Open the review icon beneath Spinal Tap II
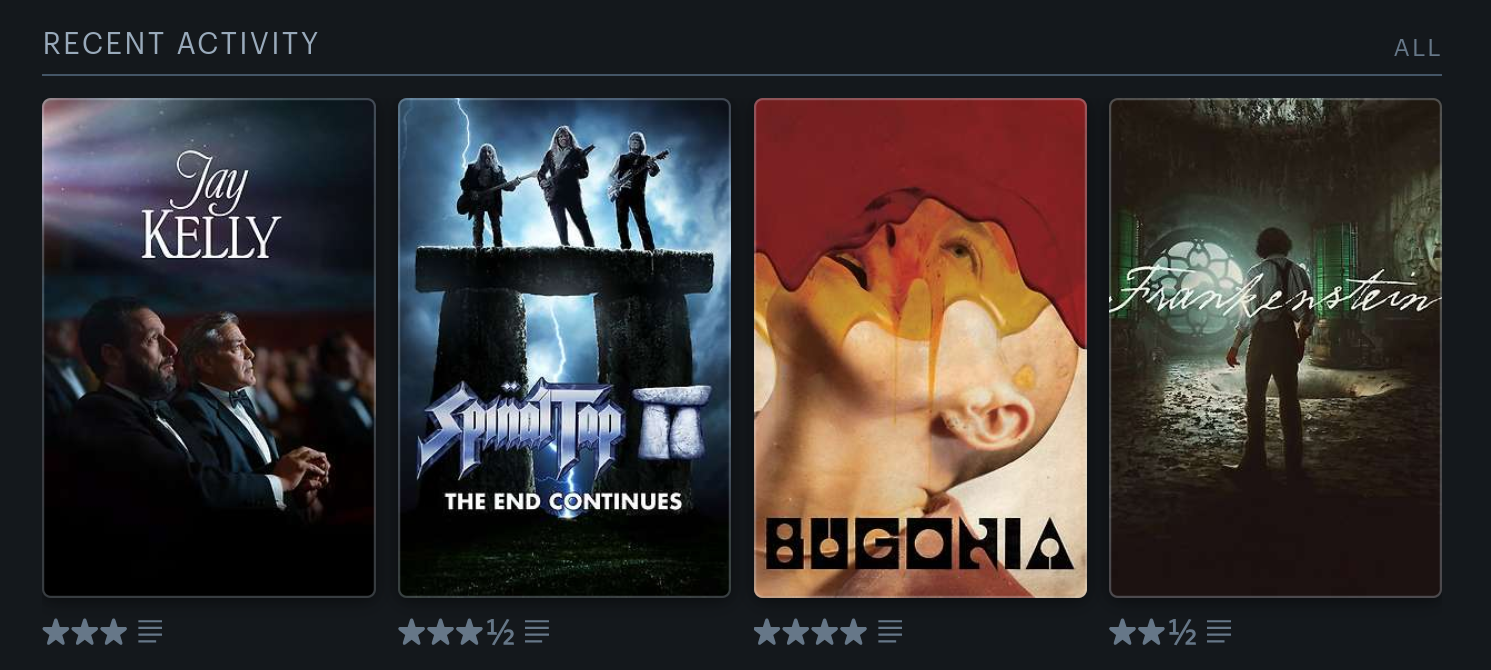 [537, 632]
